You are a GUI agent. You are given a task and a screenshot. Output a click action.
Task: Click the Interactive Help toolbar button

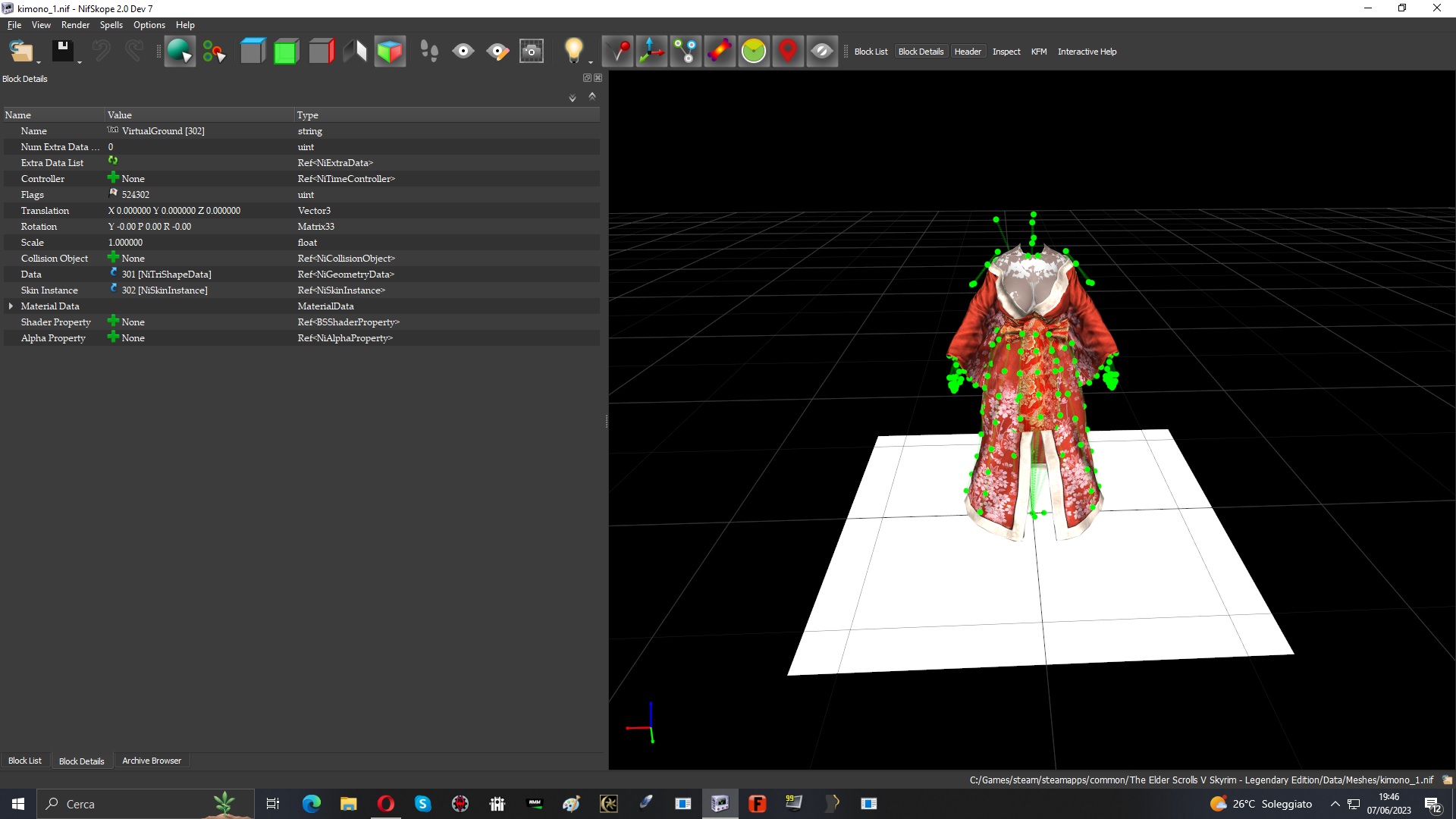point(1087,52)
